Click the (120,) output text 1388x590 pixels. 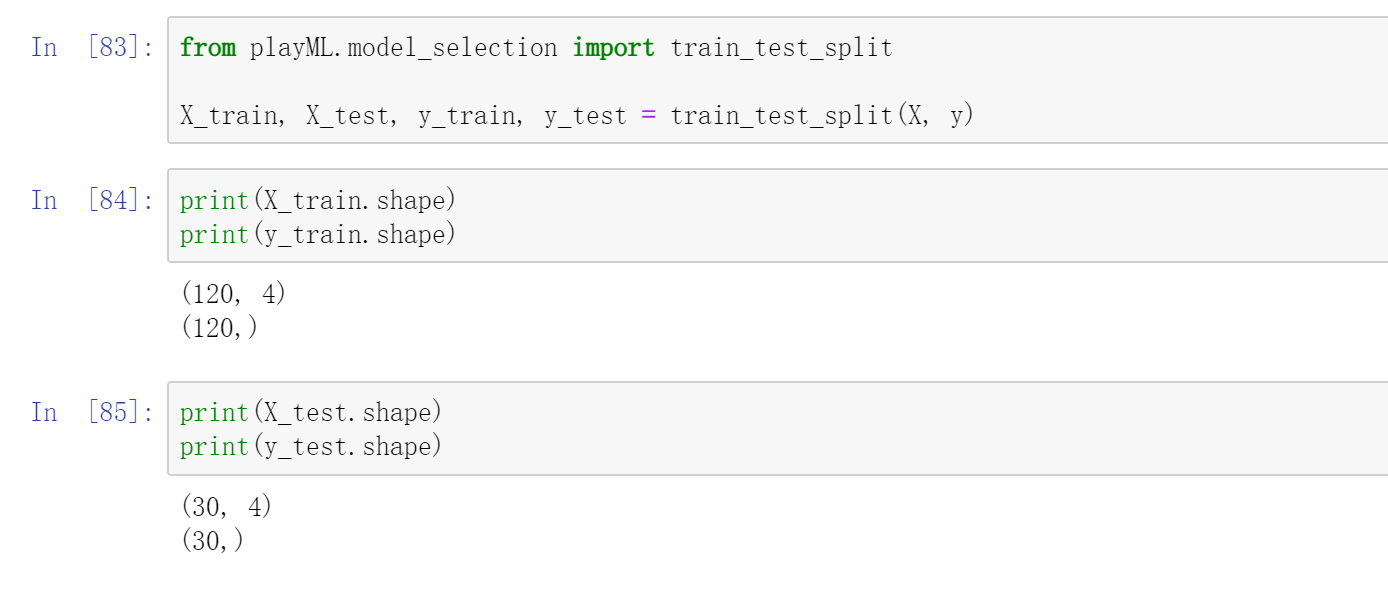pos(218,327)
